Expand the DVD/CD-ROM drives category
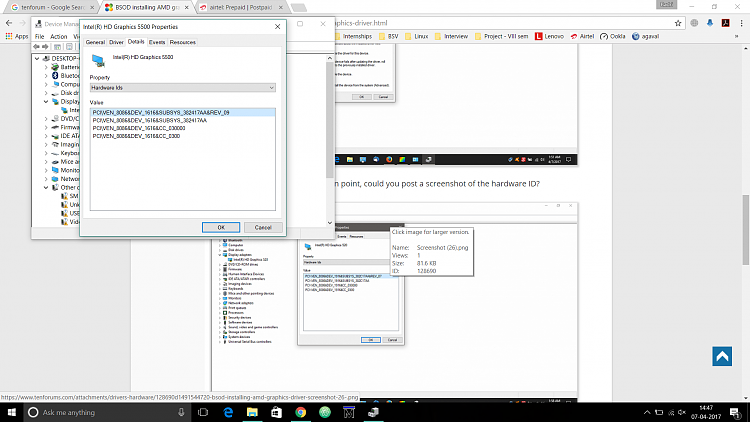 46,119
